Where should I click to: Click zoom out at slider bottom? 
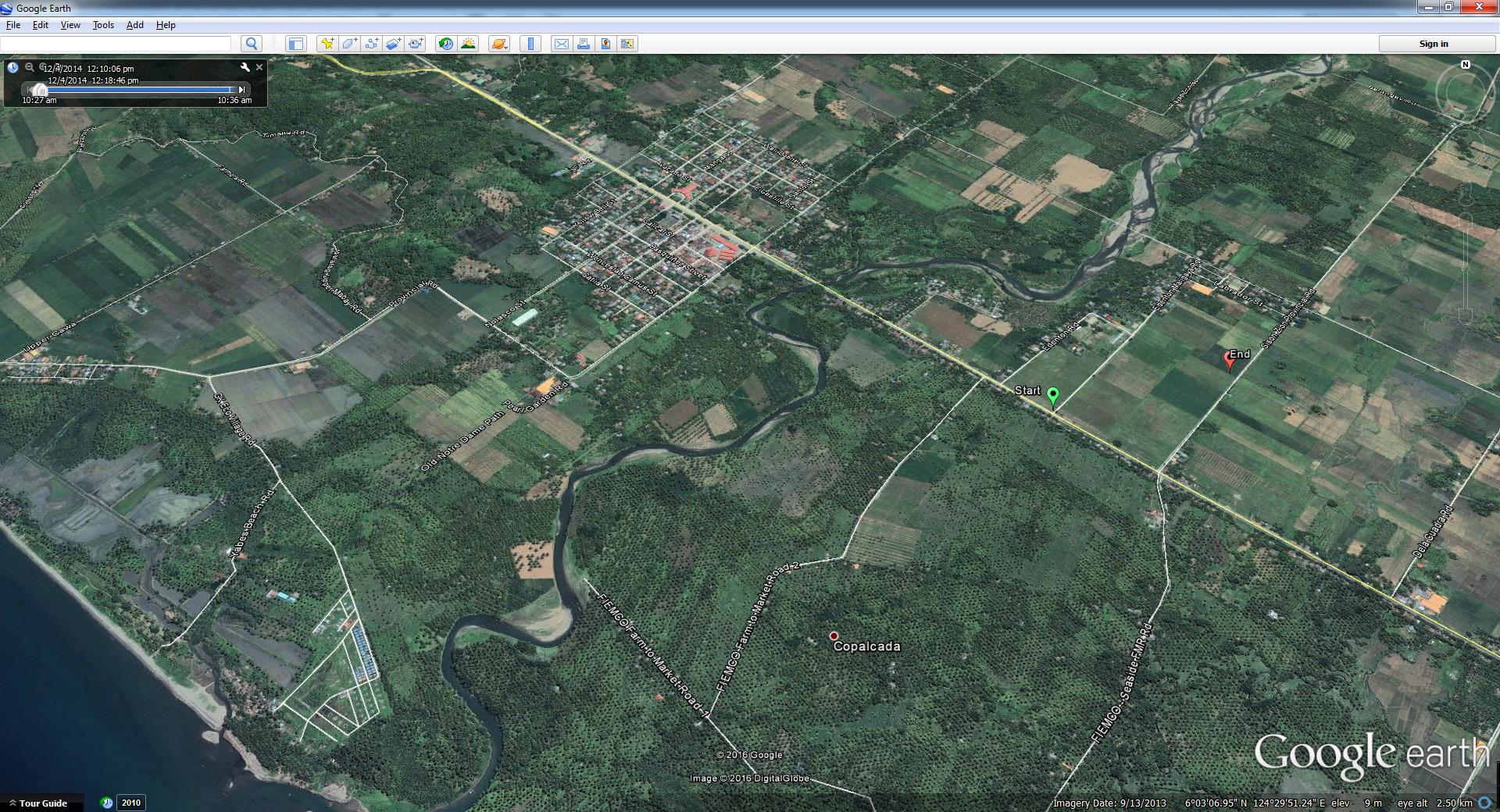tap(1466, 315)
